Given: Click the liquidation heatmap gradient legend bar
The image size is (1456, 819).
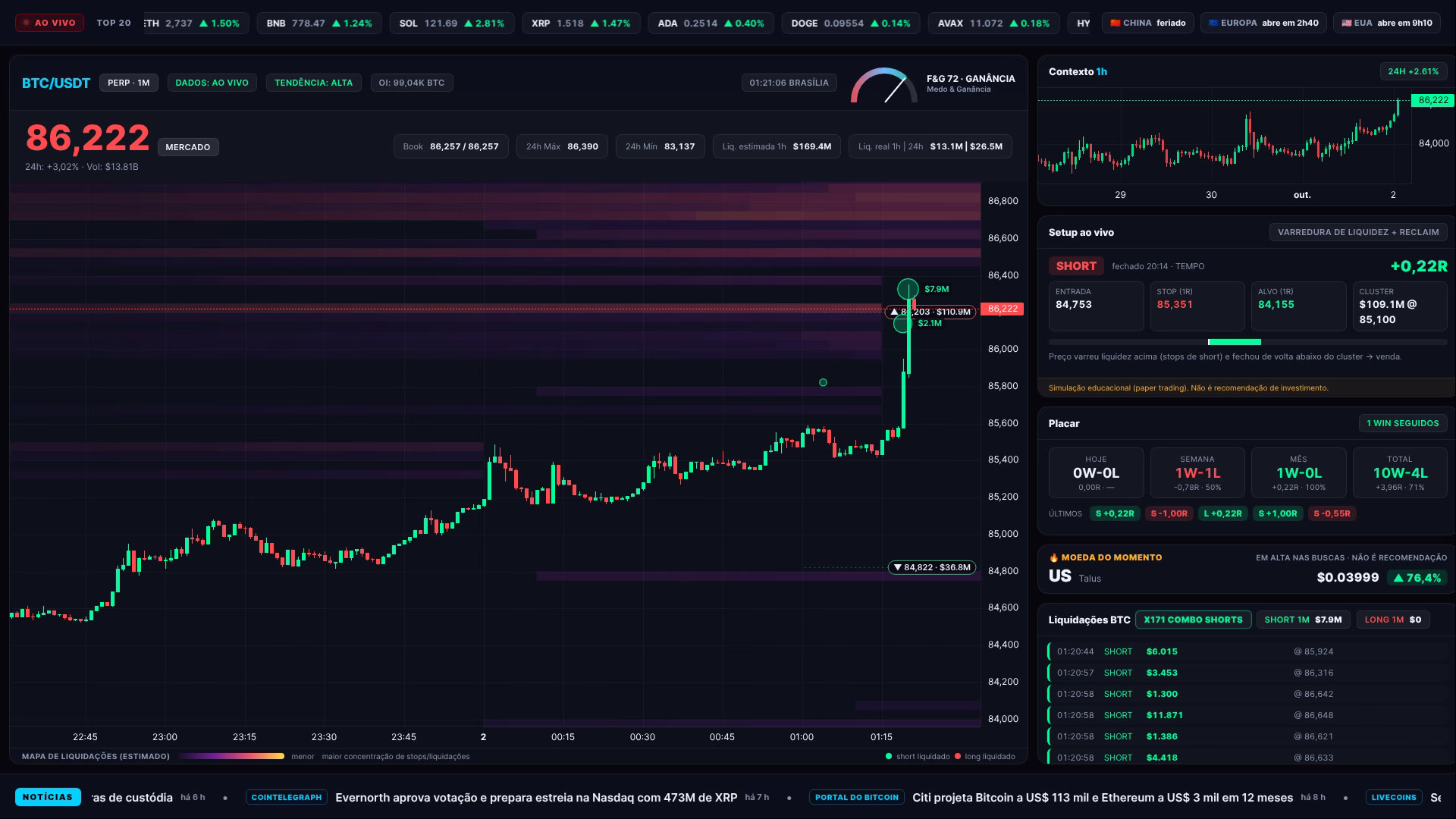Looking at the screenshot, I should pyautogui.click(x=231, y=756).
